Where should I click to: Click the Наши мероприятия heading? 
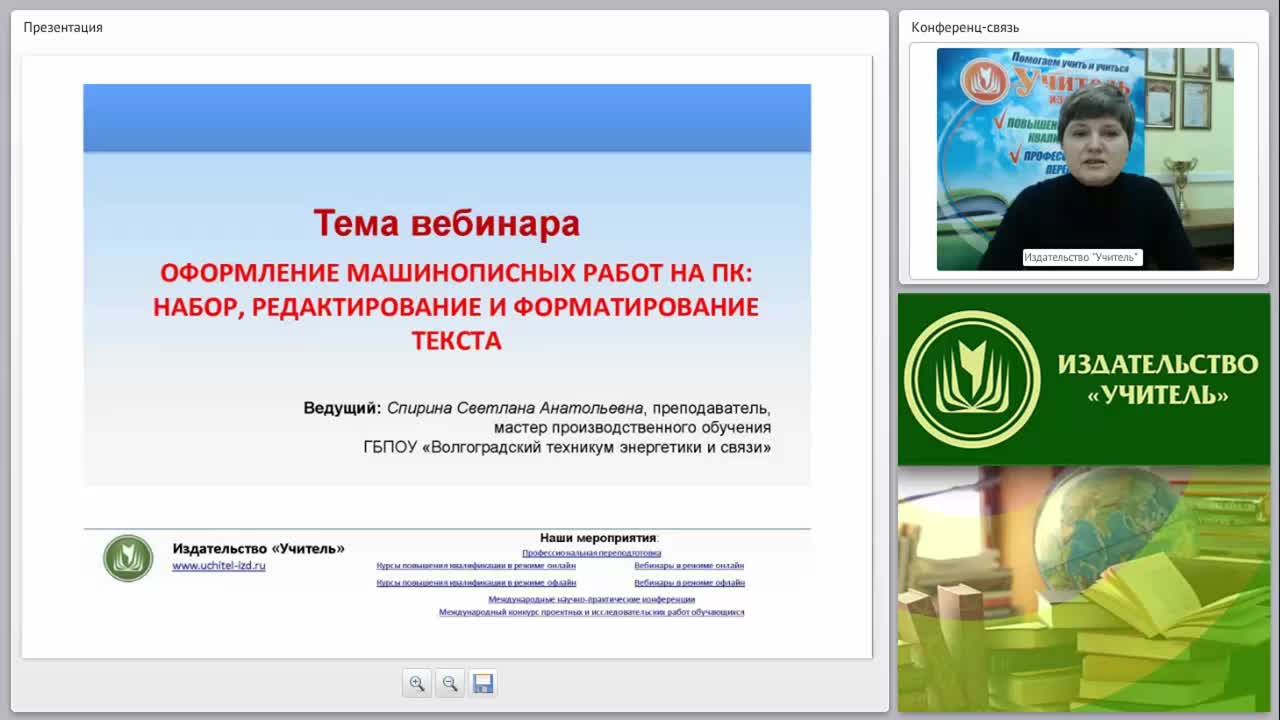pyautogui.click(x=599, y=538)
